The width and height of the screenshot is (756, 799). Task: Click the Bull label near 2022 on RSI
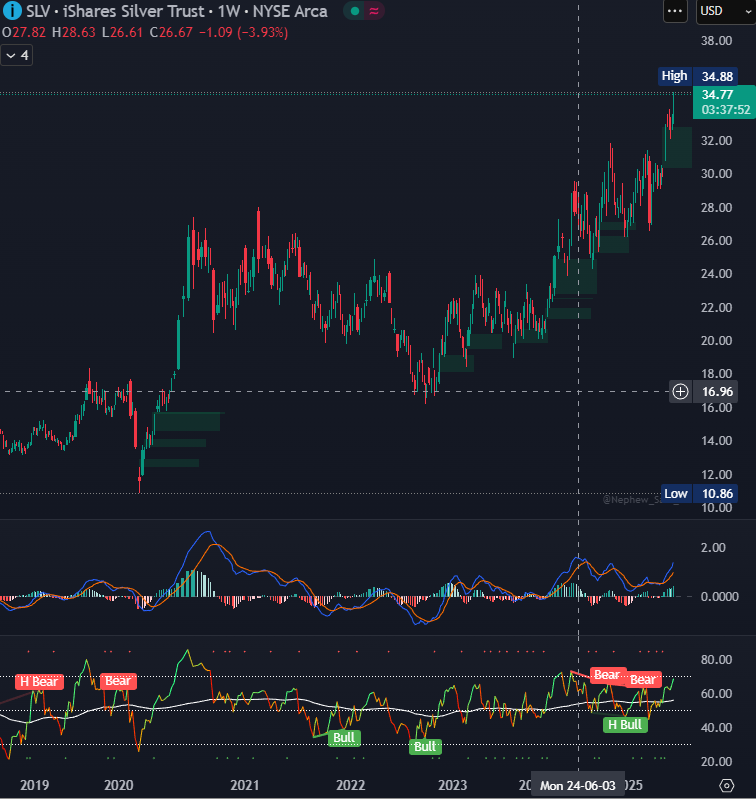coord(344,738)
